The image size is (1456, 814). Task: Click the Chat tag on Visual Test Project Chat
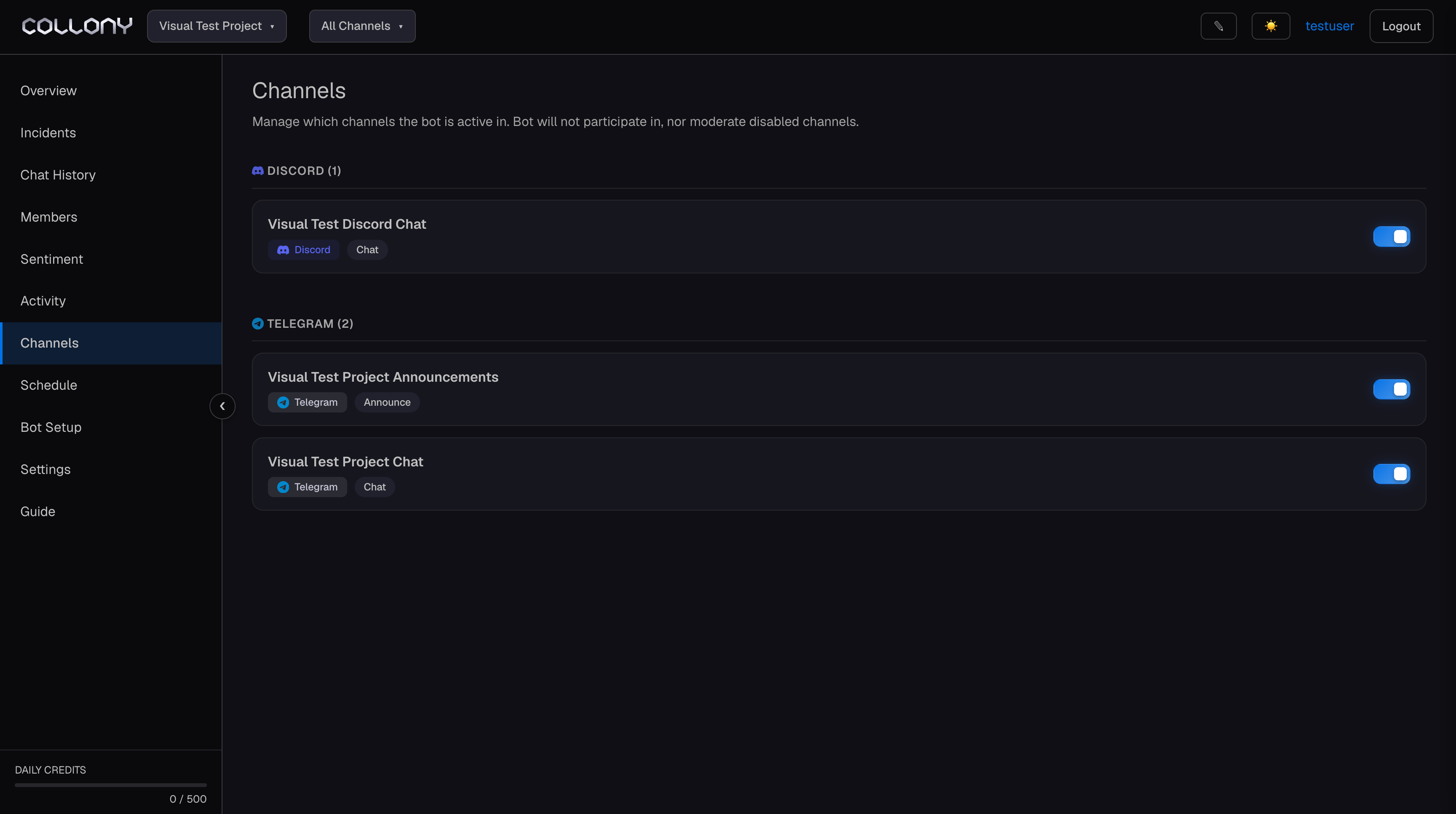click(375, 487)
